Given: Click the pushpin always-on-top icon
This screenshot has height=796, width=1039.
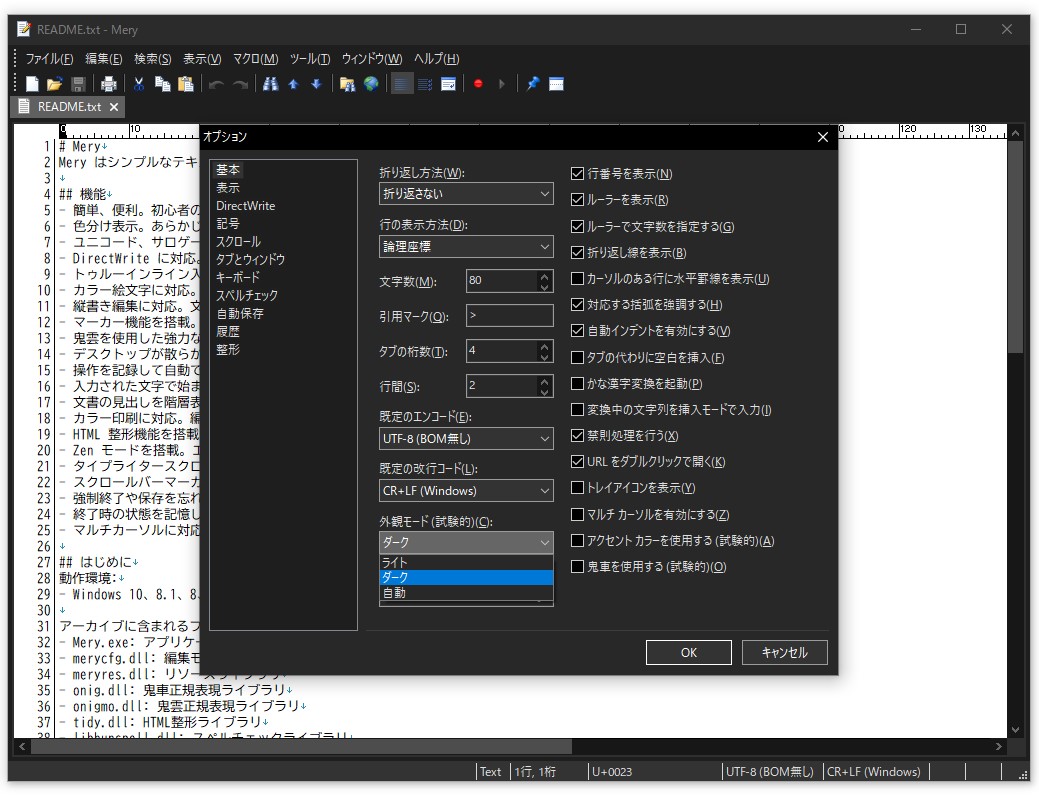Looking at the screenshot, I should tap(533, 84).
